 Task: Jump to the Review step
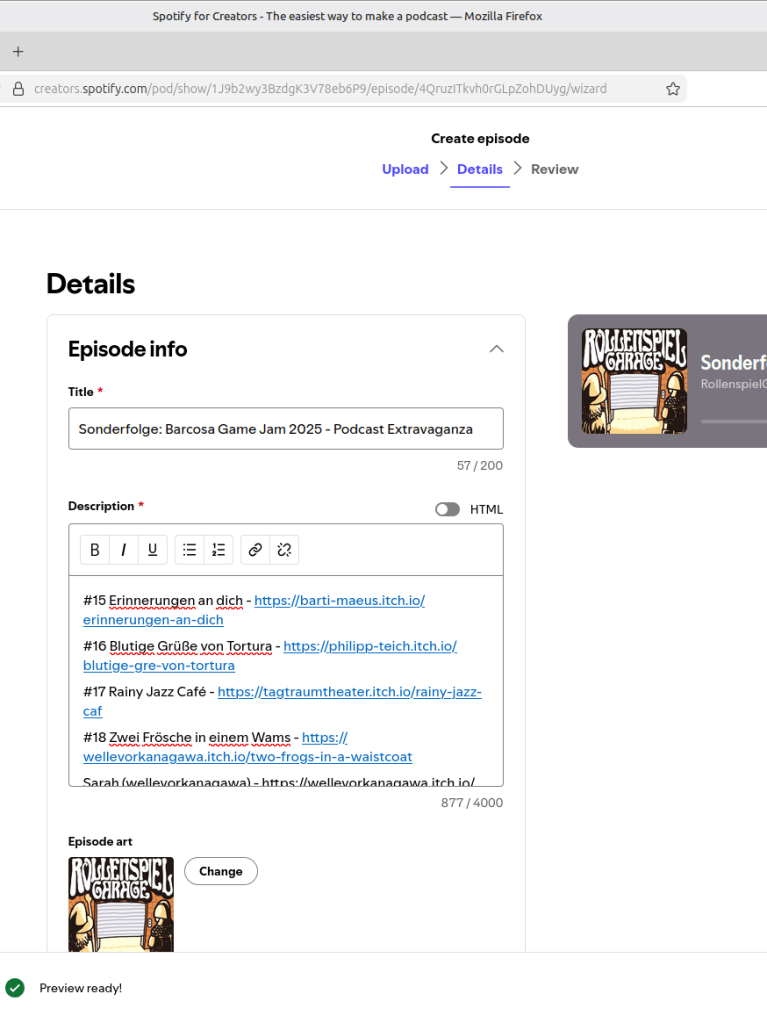coord(554,169)
